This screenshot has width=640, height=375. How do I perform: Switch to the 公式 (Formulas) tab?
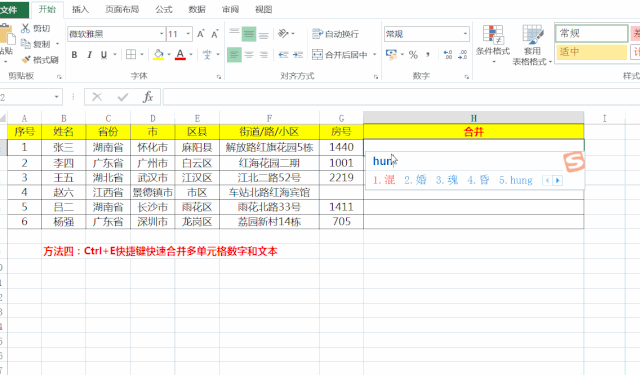coord(164,9)
